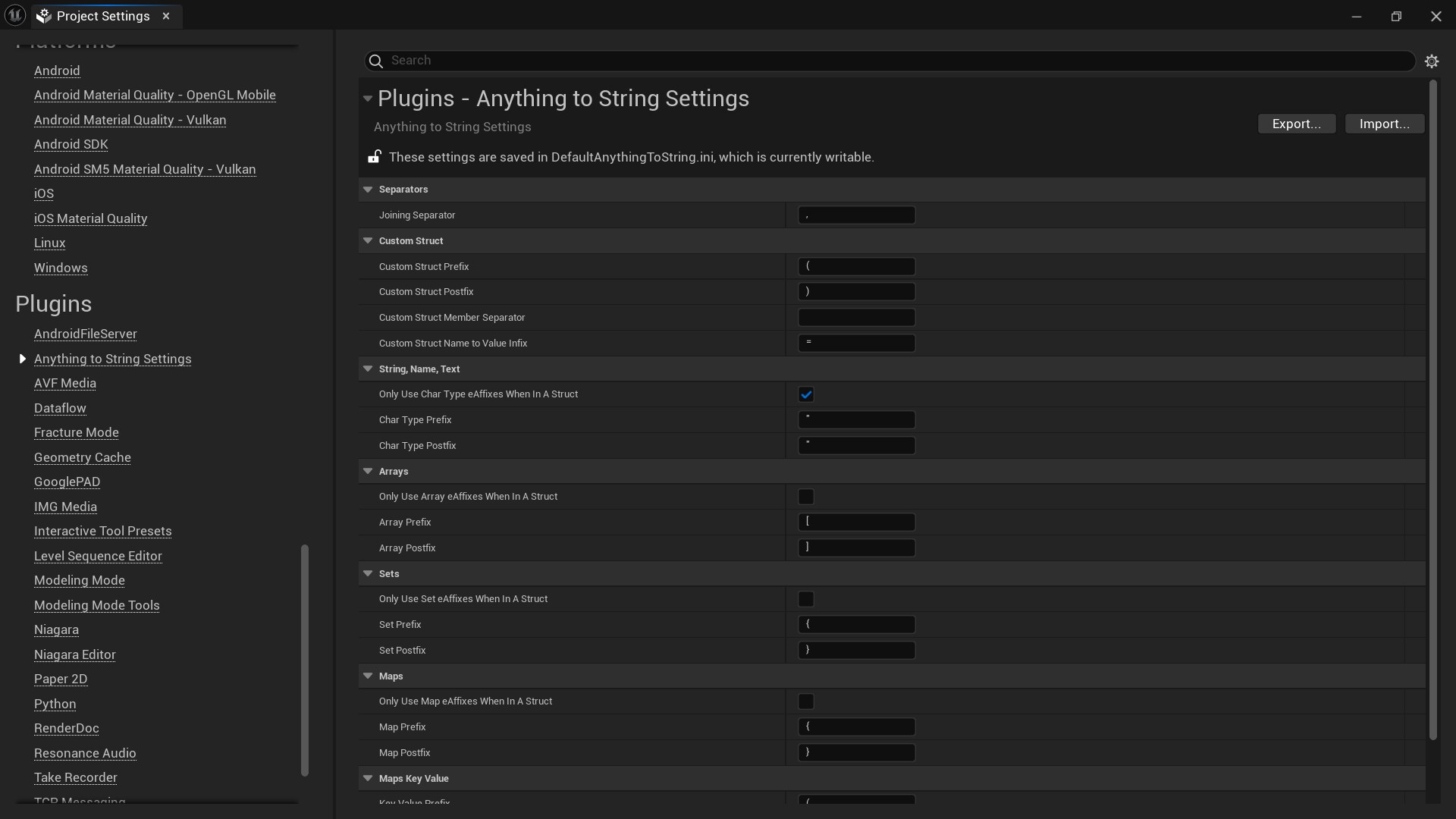
Task: Open Android Material Quality - OpenGL Mobile
Action: pyautogui.click(x=155, y=95)
